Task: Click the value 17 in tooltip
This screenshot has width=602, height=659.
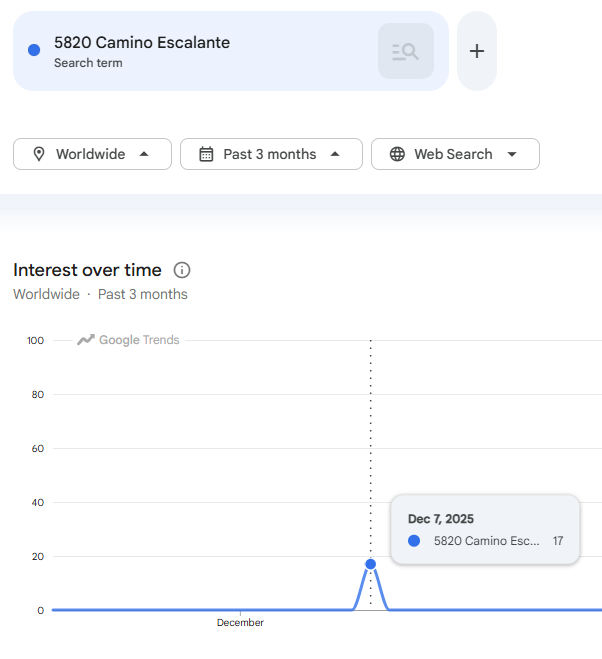Action: coord(558,541)
